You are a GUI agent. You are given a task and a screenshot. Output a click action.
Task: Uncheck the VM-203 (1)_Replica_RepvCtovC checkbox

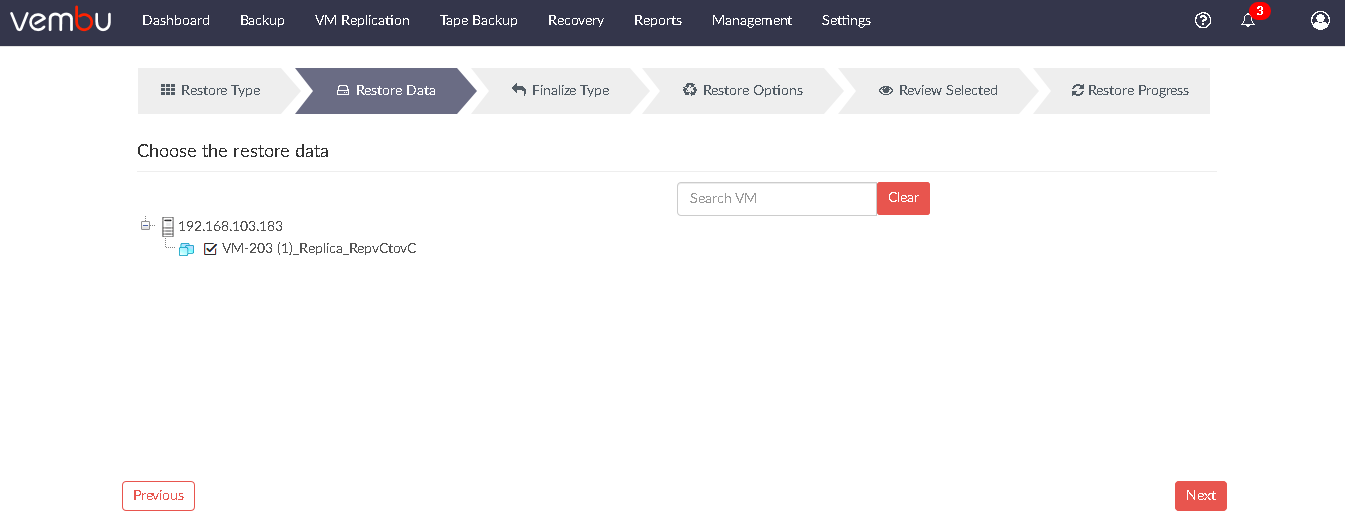[210, 249]
